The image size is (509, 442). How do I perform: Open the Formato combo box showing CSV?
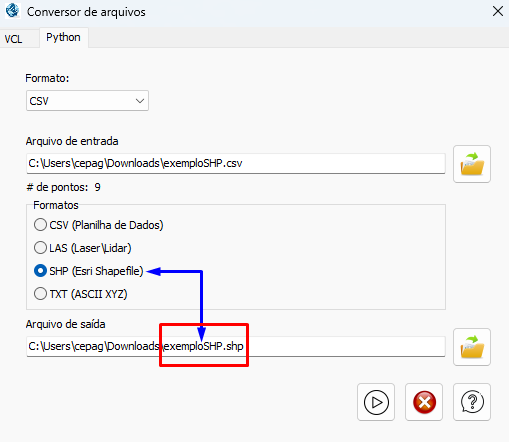point(87,101)
